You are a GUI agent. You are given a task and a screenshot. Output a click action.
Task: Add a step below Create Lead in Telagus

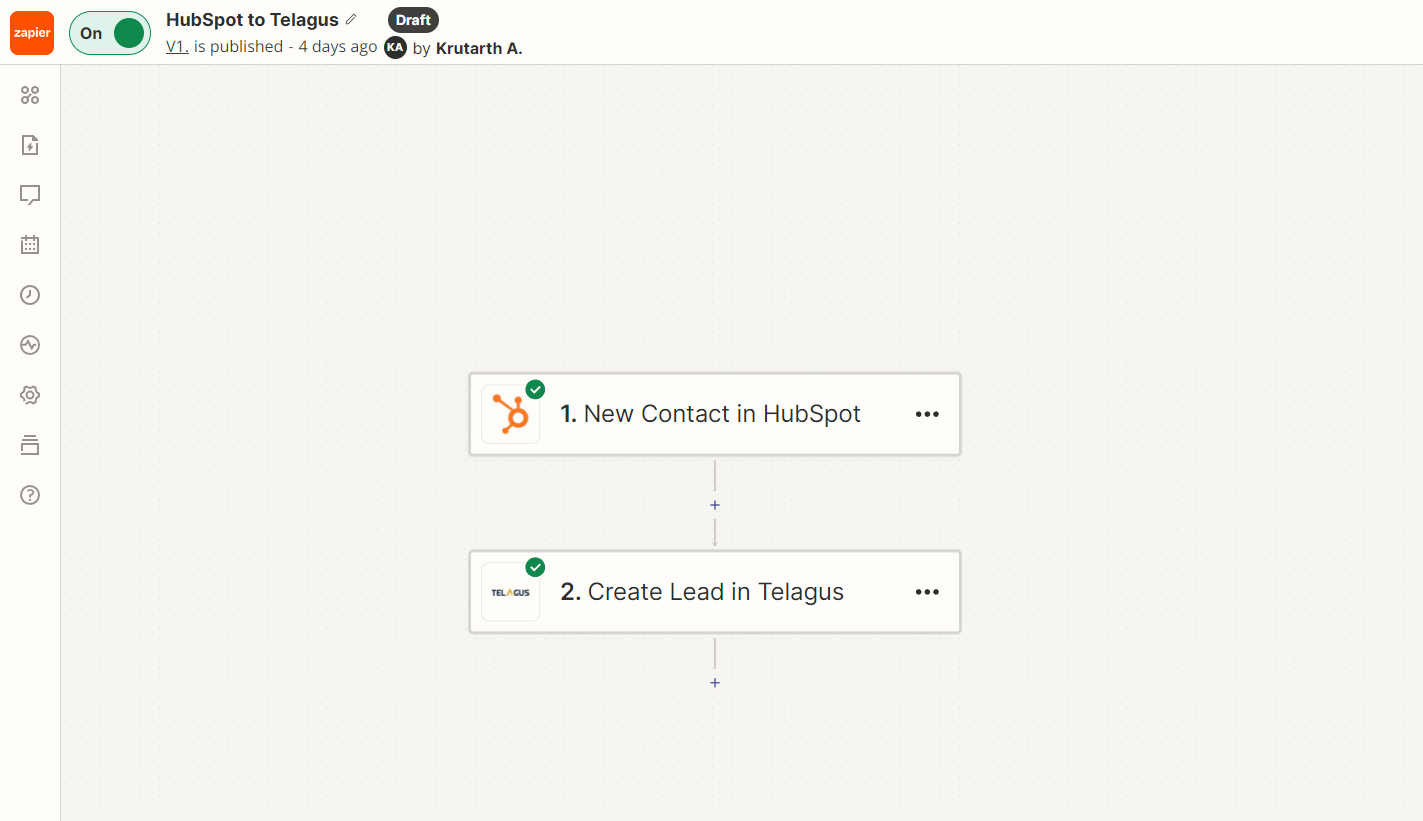tap(714, 683)
